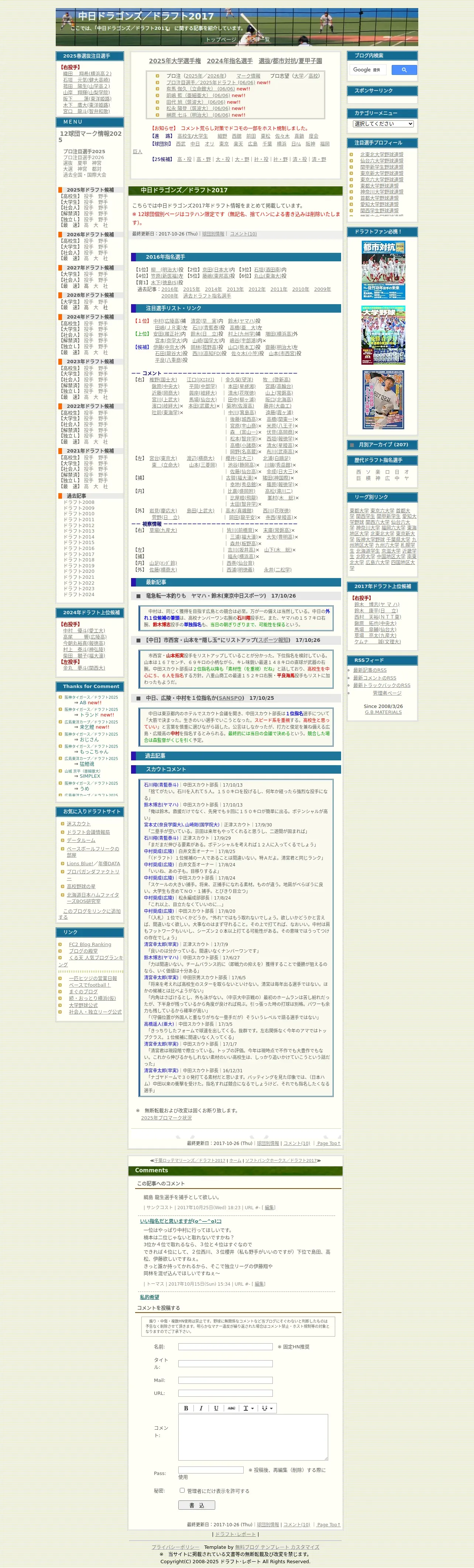Open the Lions Blue!／年俸DATA link

(x=93, y=864)
